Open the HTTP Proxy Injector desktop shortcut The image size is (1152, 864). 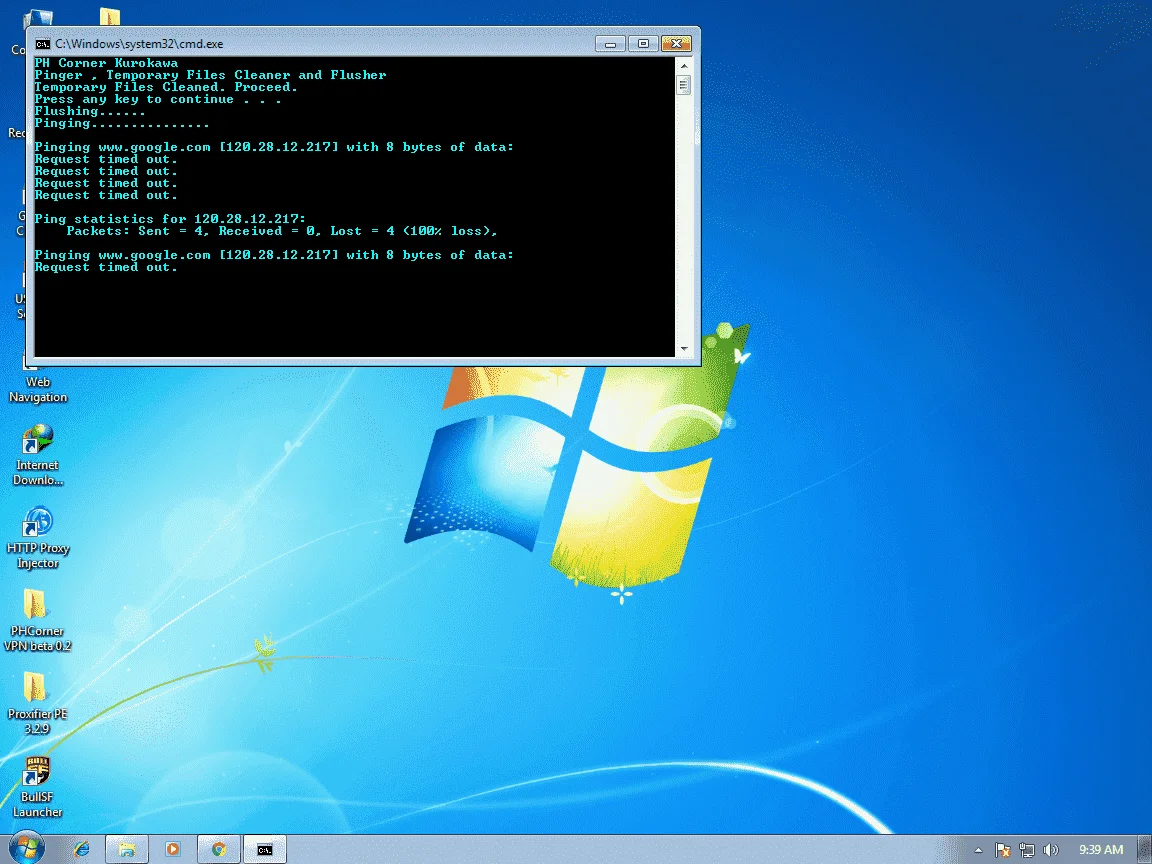(37, 538)
